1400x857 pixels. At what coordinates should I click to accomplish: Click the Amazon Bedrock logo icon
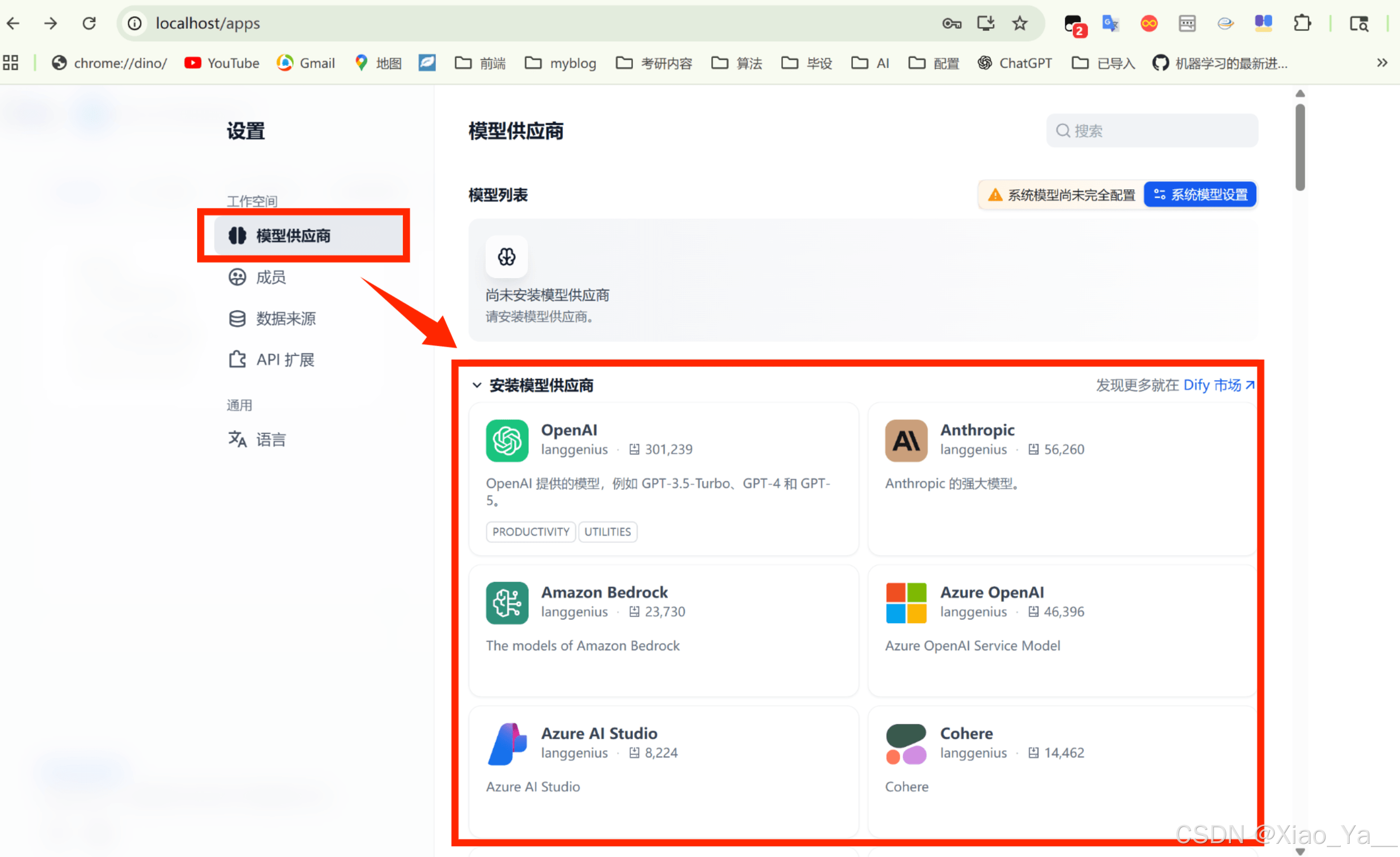click(x=507, y=602)
